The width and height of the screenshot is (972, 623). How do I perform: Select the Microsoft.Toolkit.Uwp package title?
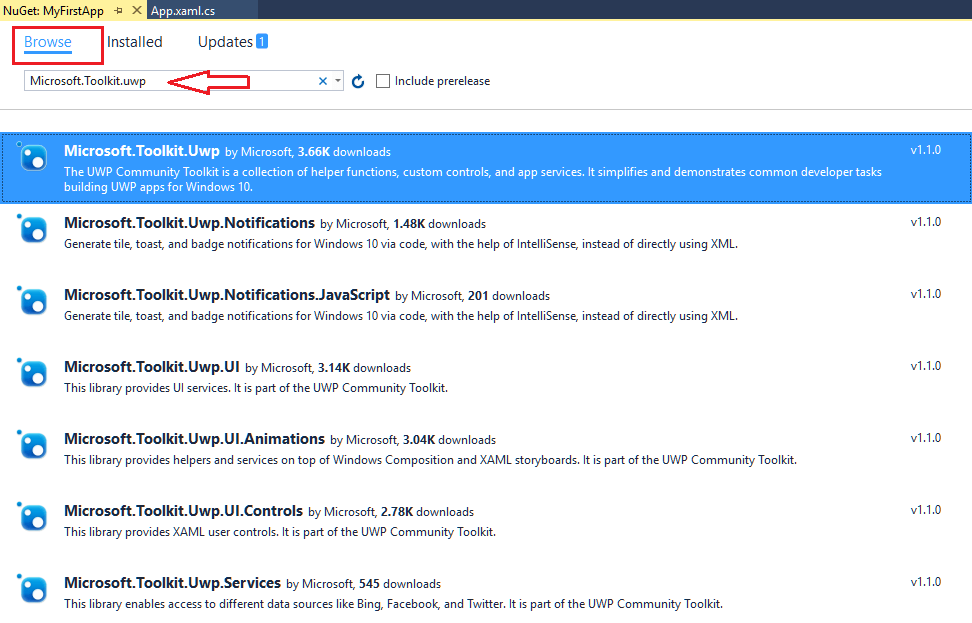pyautogui.click(x=142, y=151)
